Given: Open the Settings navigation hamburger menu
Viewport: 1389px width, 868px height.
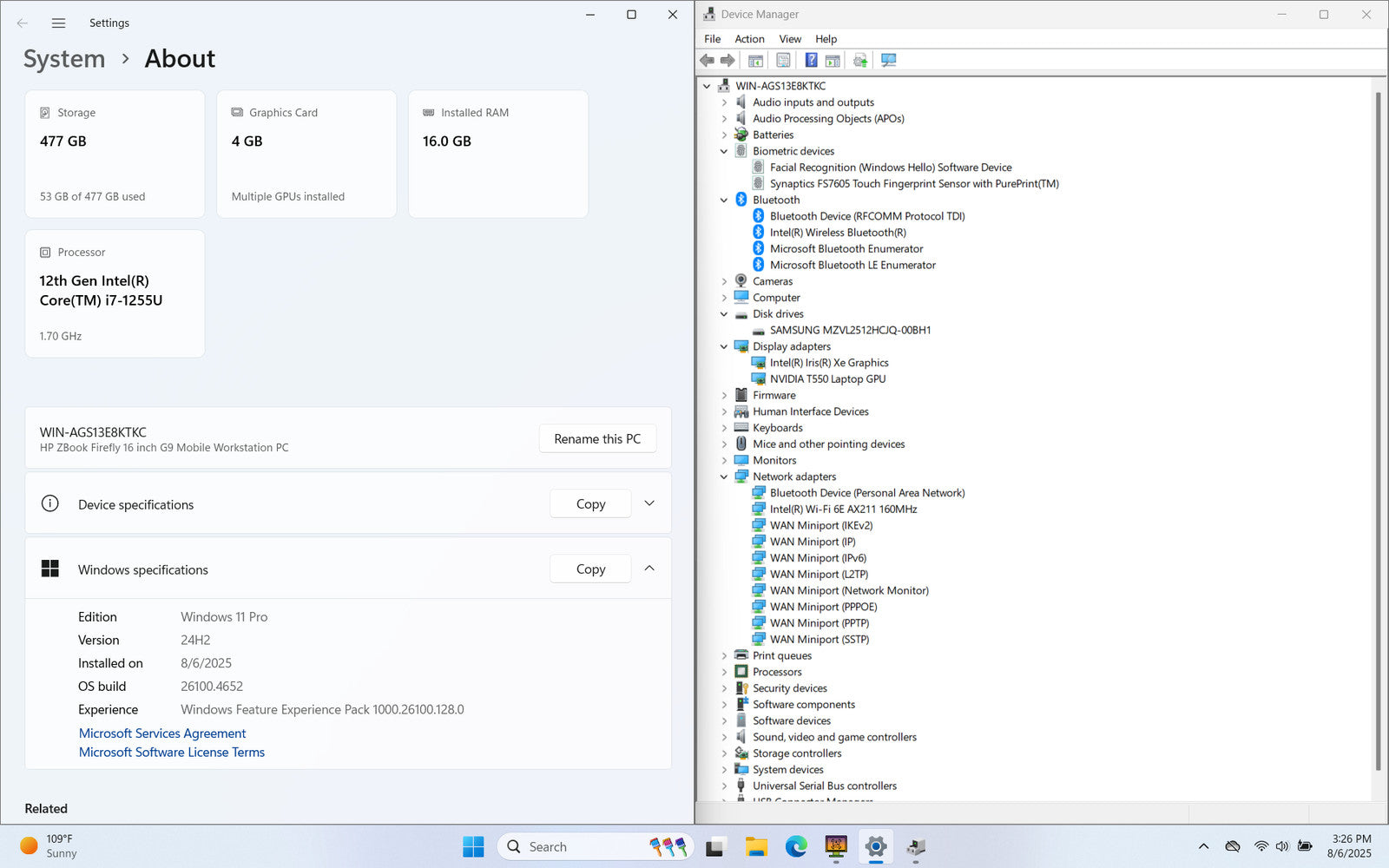Looking at the screenshot, I should point(58,23).
